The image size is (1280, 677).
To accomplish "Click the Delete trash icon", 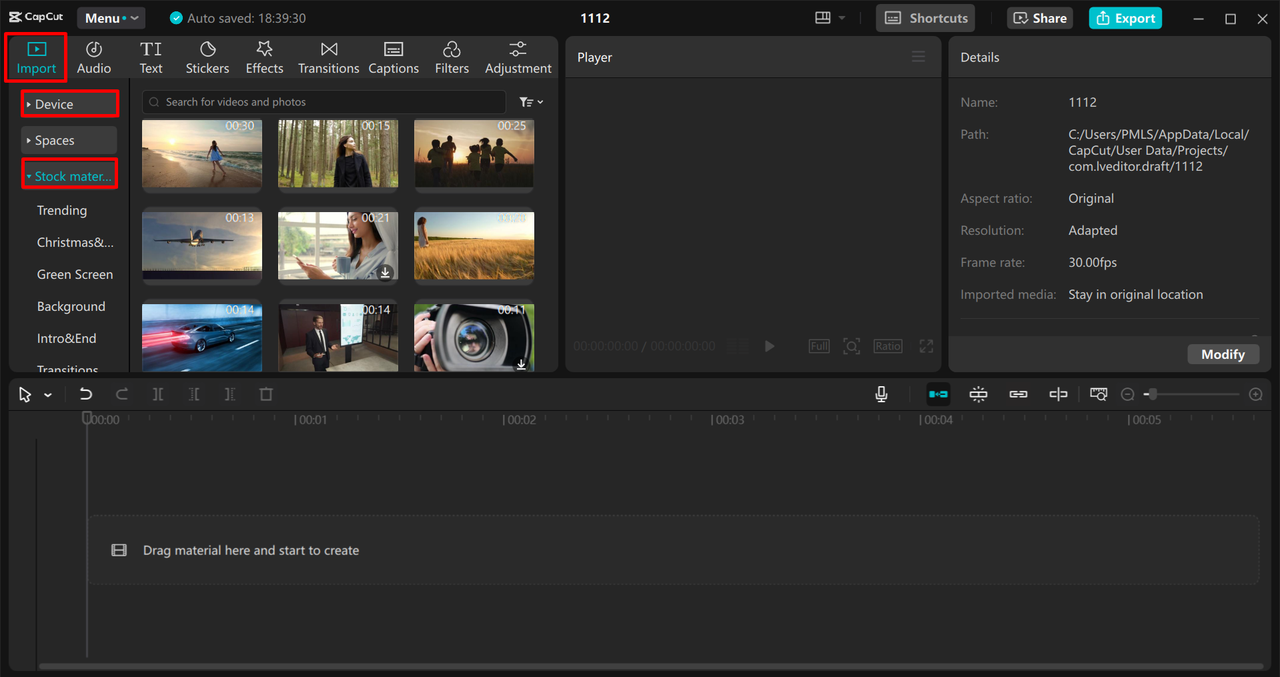I will [x=266, y=395].
